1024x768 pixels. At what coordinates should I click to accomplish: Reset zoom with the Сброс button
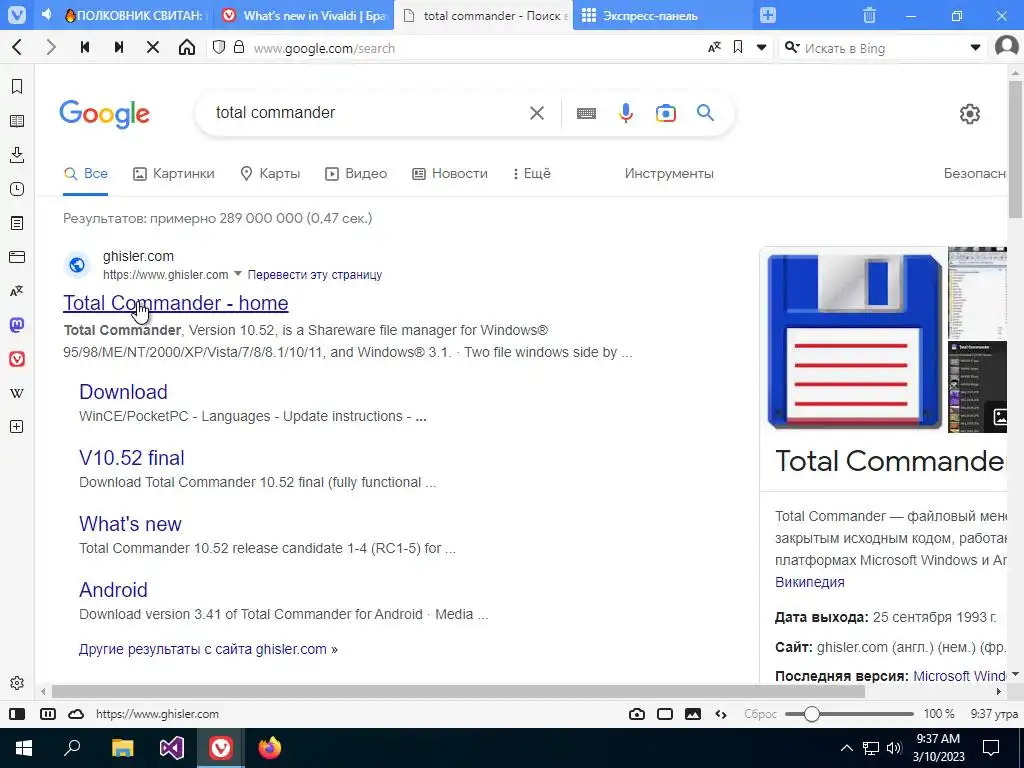760,714
